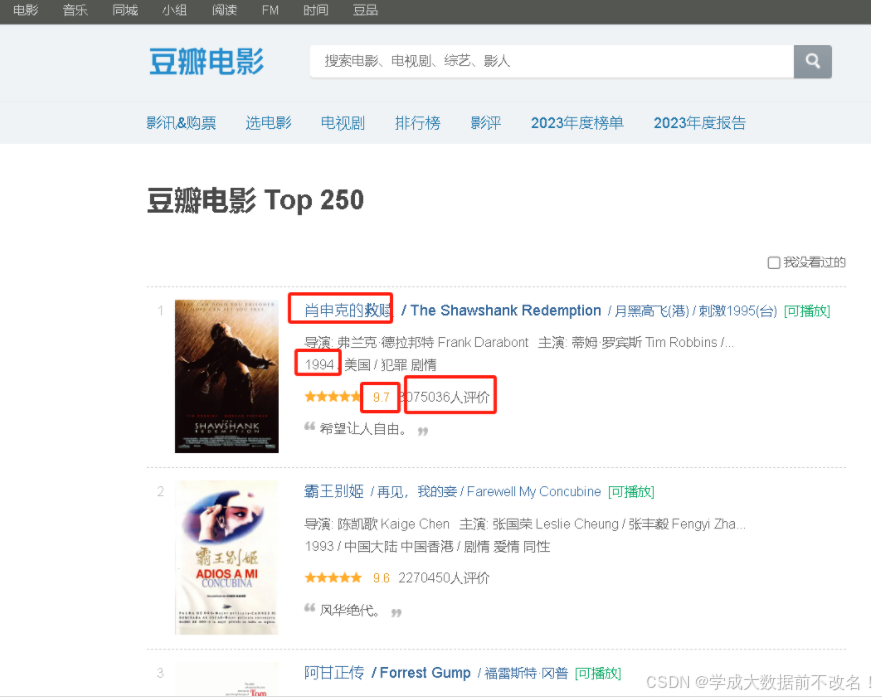This screenshot has height=697, width=882.
Task: Open 时间 in the top bar
Action: click(x=316, y=10)
